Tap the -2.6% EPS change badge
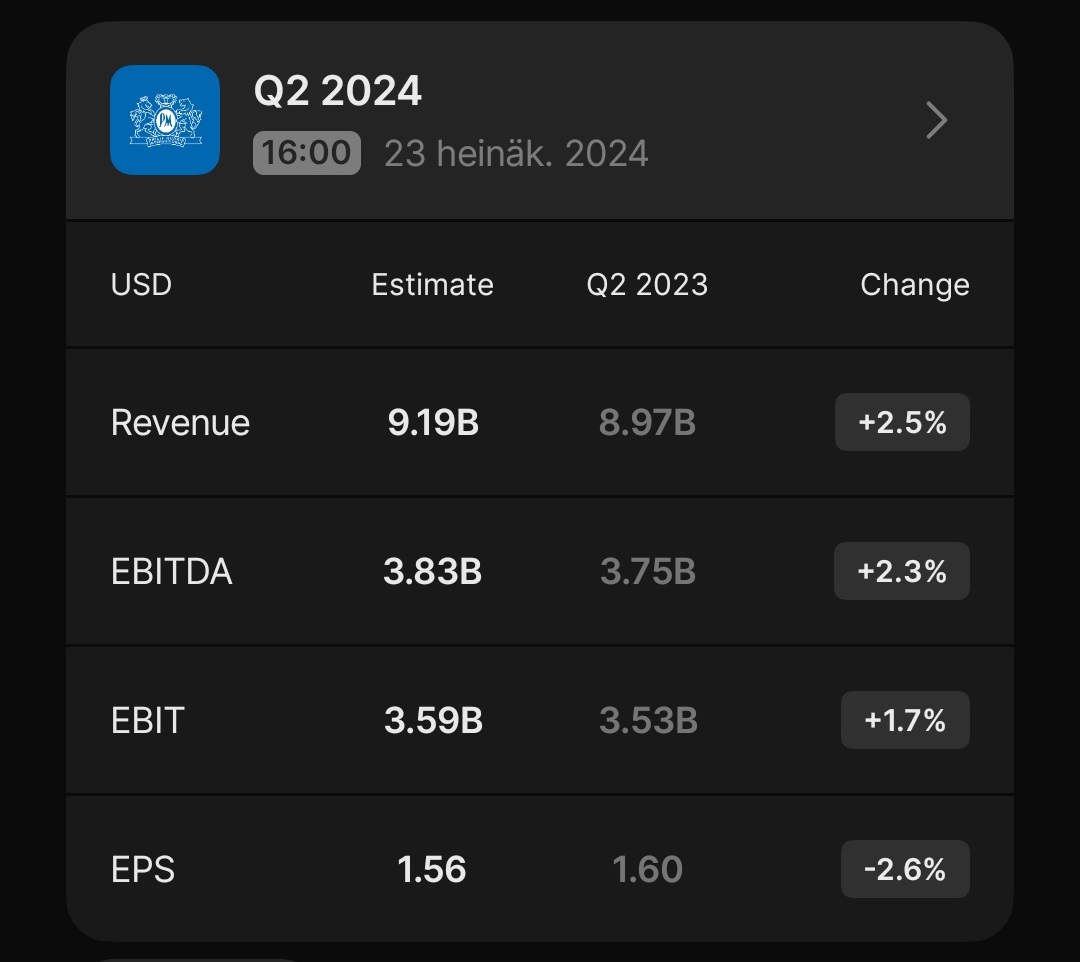The height and width of the screenshot is (962, 1080). [x=905, y=869]
